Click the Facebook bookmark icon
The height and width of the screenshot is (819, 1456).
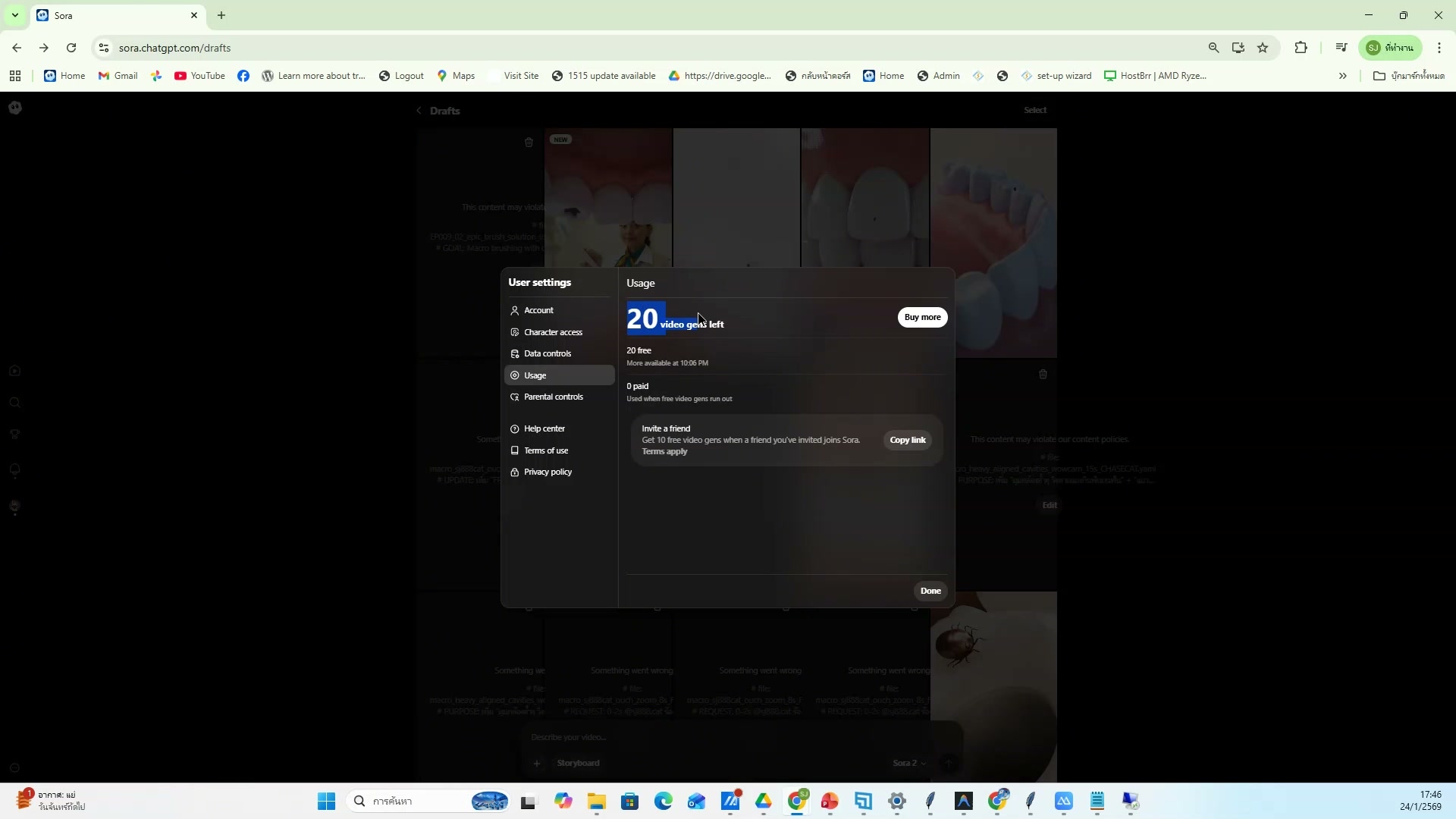[243, 76]
